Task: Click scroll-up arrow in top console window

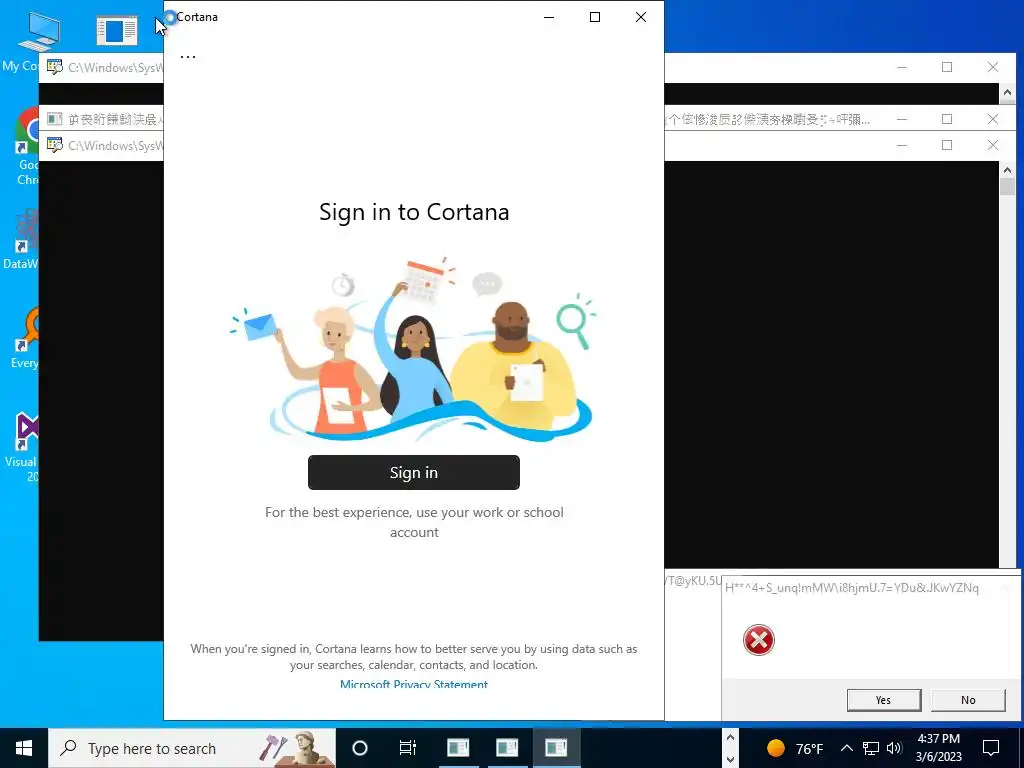Action: 1007,93
